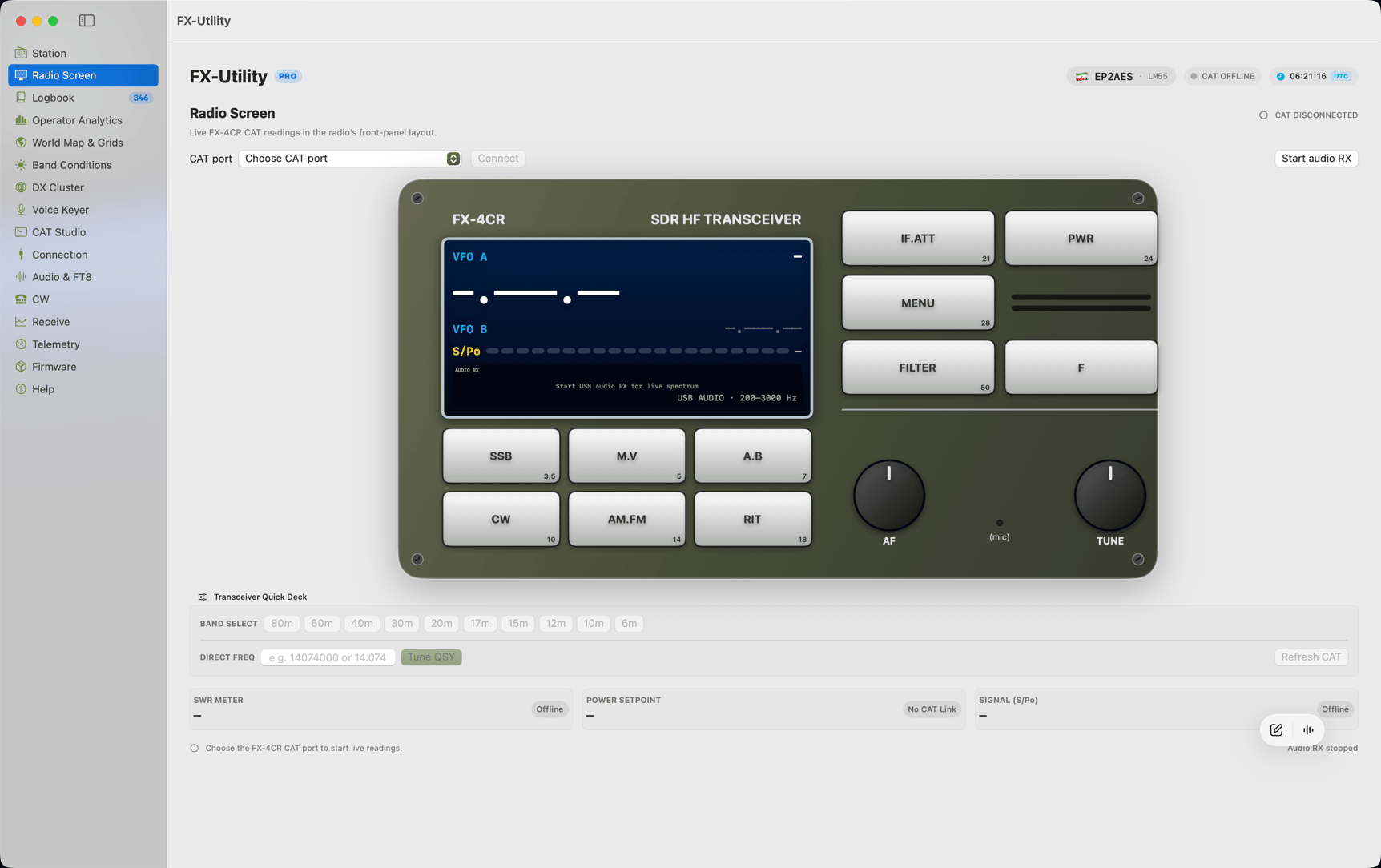Screen dimensions: 1381x868
Task: Open the Firmware page
Action: click(83, 367)
